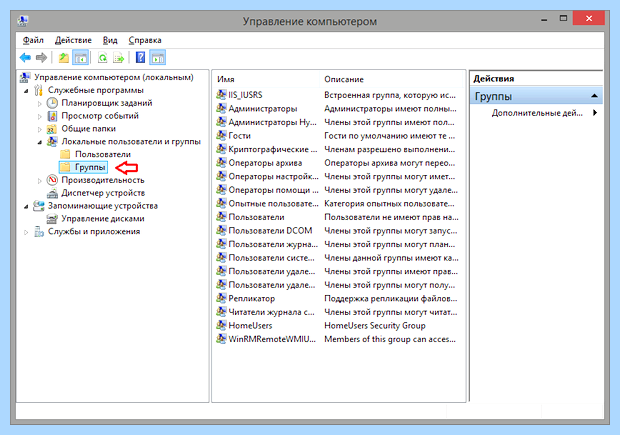This screenshot has width=620, height=435.
Task: Click the Производительность icon
Action: tap(52, 180)
